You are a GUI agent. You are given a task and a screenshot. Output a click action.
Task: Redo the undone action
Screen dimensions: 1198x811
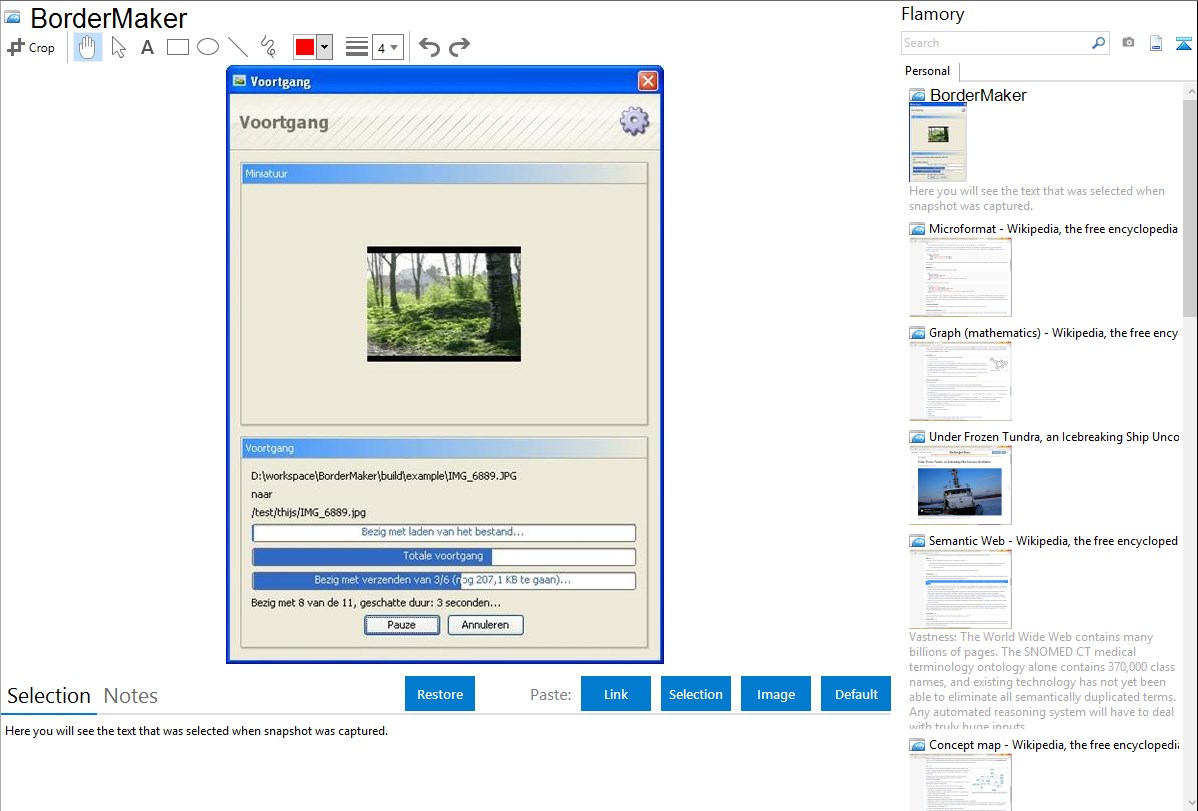point(459,47)
